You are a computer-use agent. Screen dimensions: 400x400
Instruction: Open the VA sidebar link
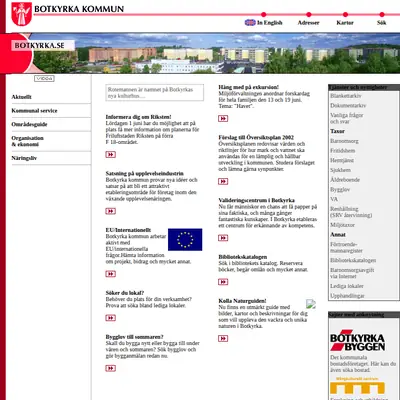(334, 199)
